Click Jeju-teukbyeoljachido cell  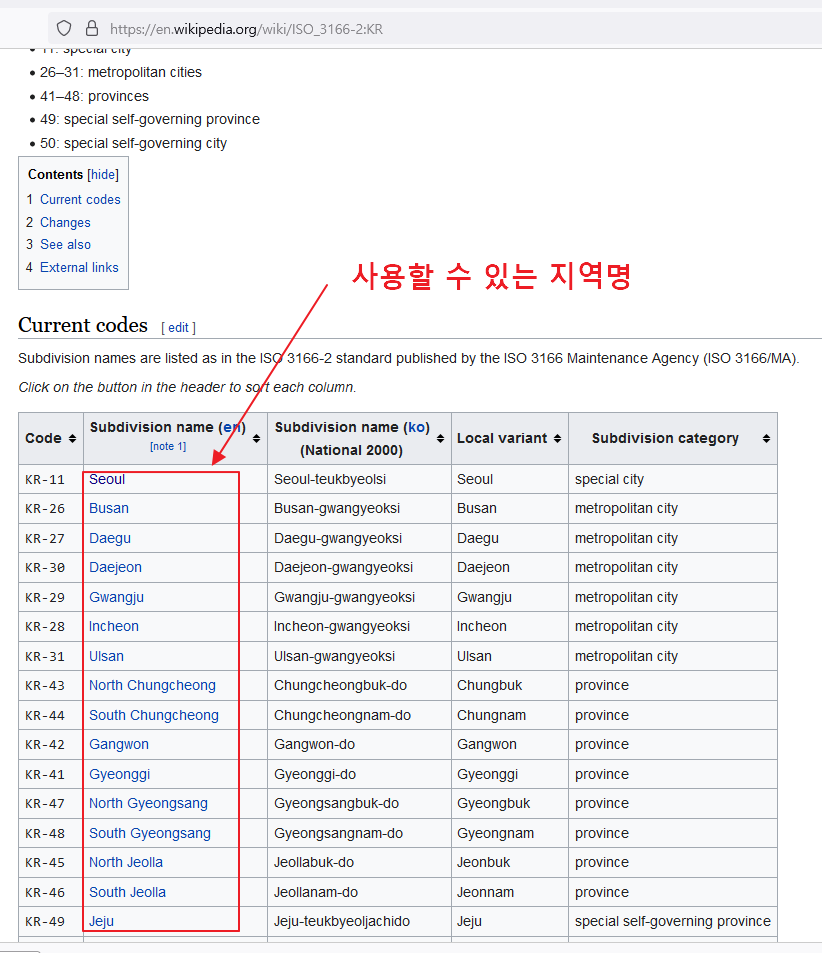[x=359, y=921]
